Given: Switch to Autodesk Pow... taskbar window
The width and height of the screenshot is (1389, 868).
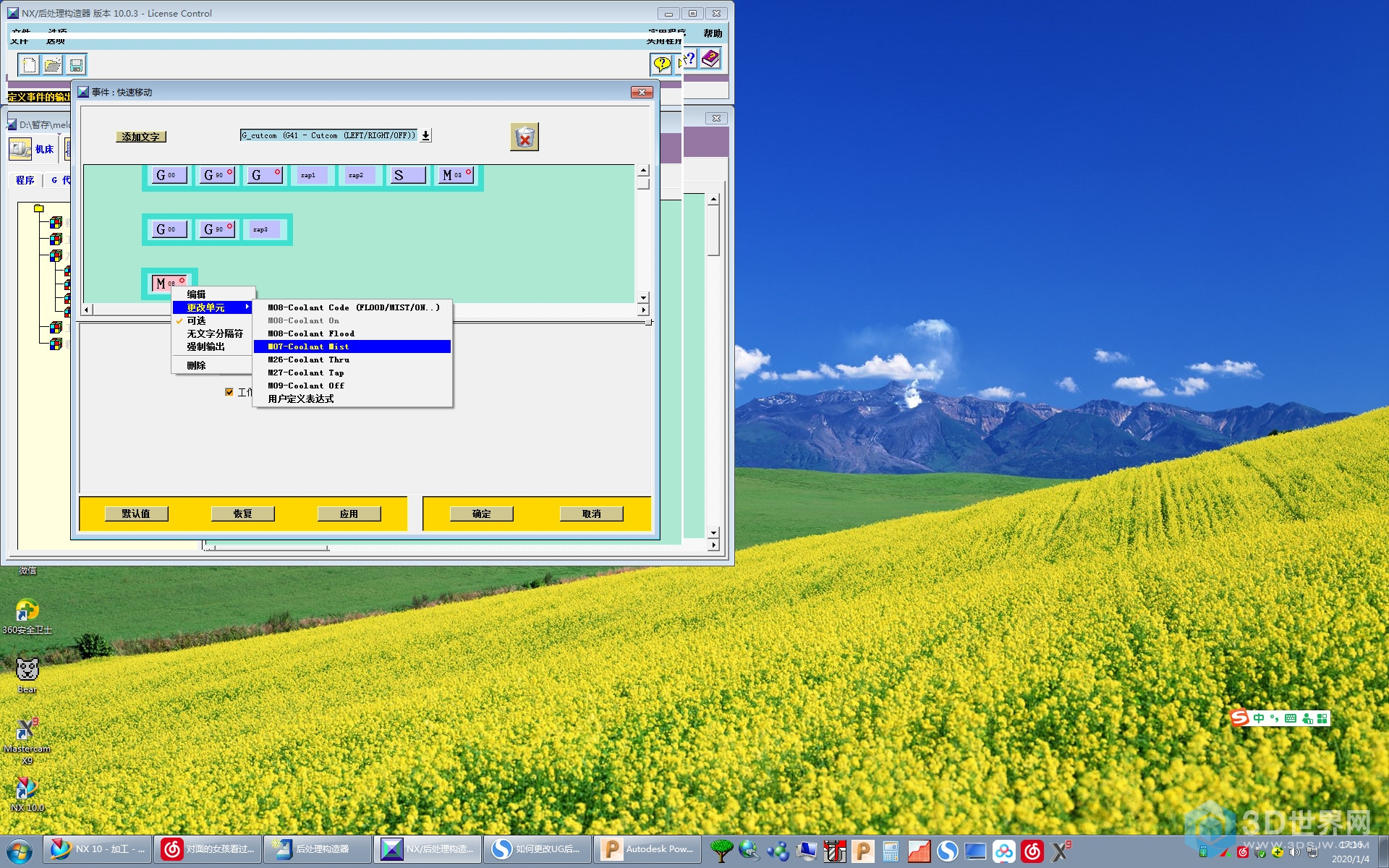Looking at the screenshot, I should (x=647, y=849).
